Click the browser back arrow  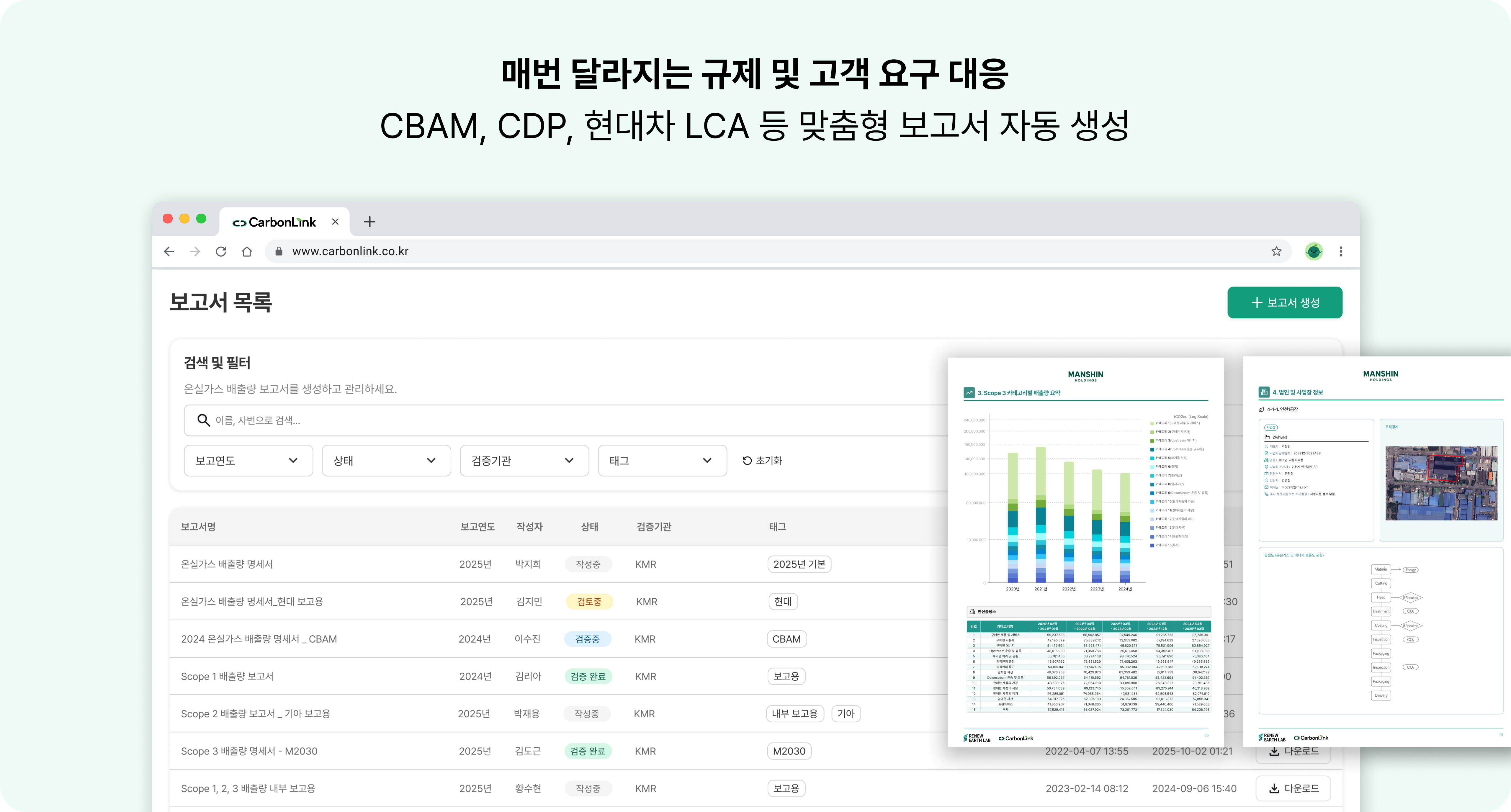[x=169, y=251]
